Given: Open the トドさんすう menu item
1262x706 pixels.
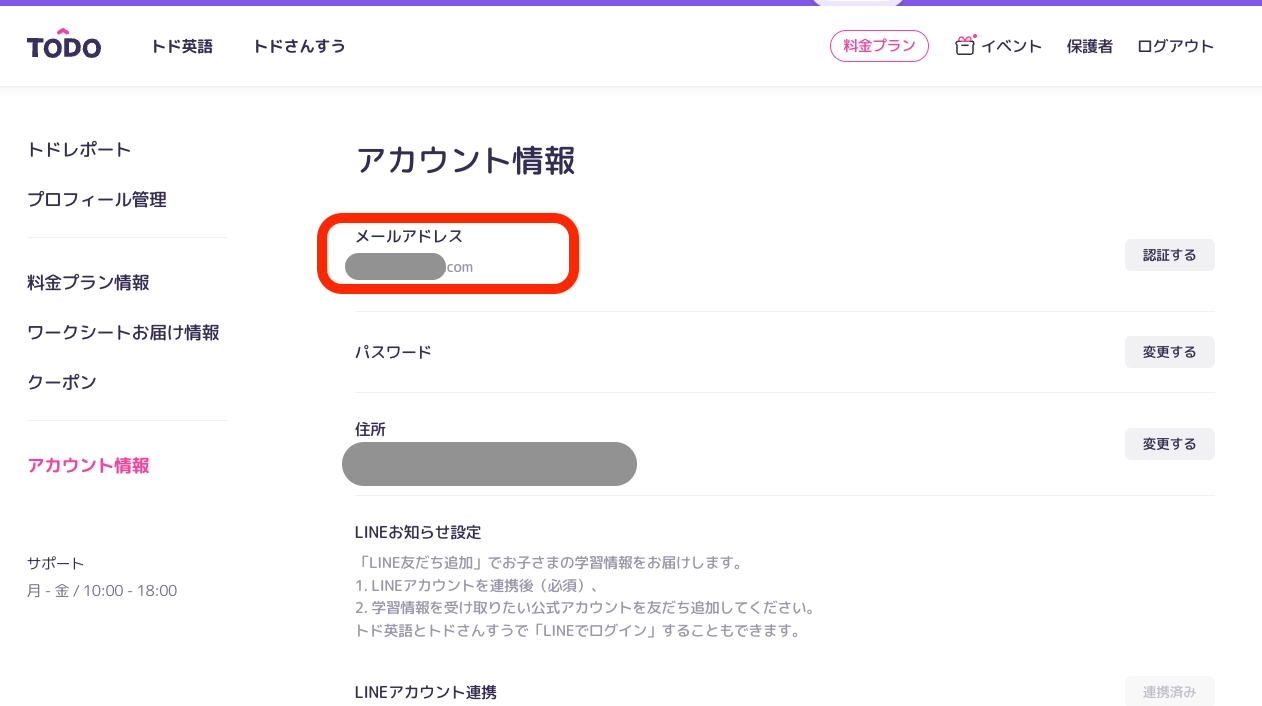Looking at the screenshot, I should click(299, 46).
